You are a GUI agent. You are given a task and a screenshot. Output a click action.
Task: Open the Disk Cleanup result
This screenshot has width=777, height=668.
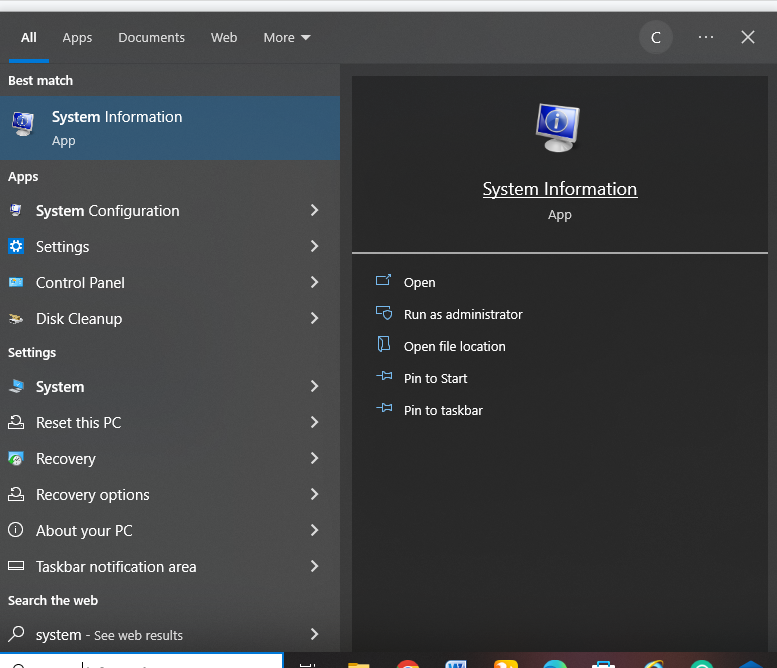[x=79, y=319]
